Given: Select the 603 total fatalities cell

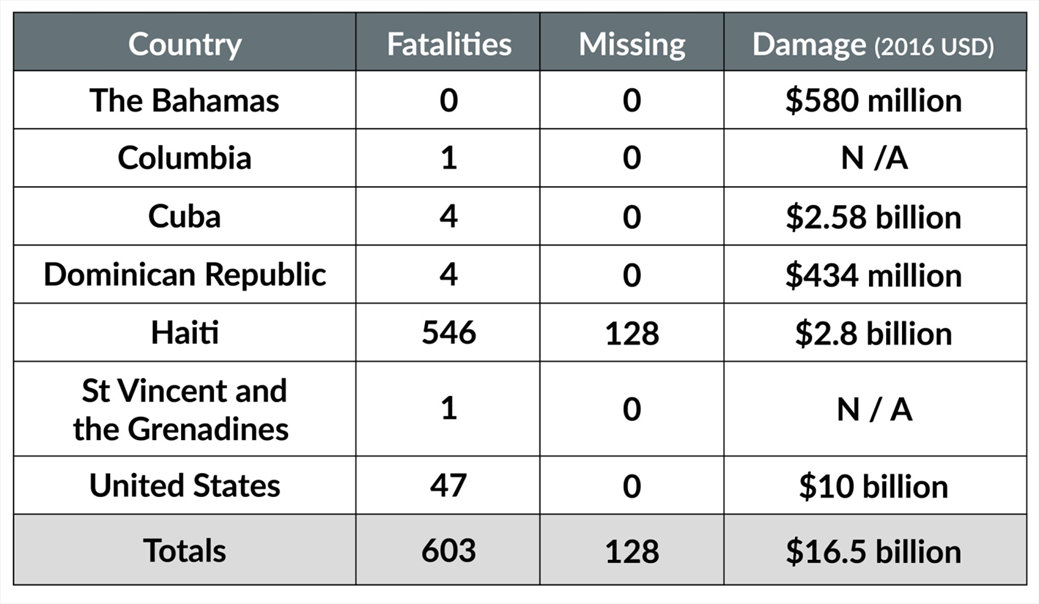Looking at the screenshot, I should tap(448, 550).
